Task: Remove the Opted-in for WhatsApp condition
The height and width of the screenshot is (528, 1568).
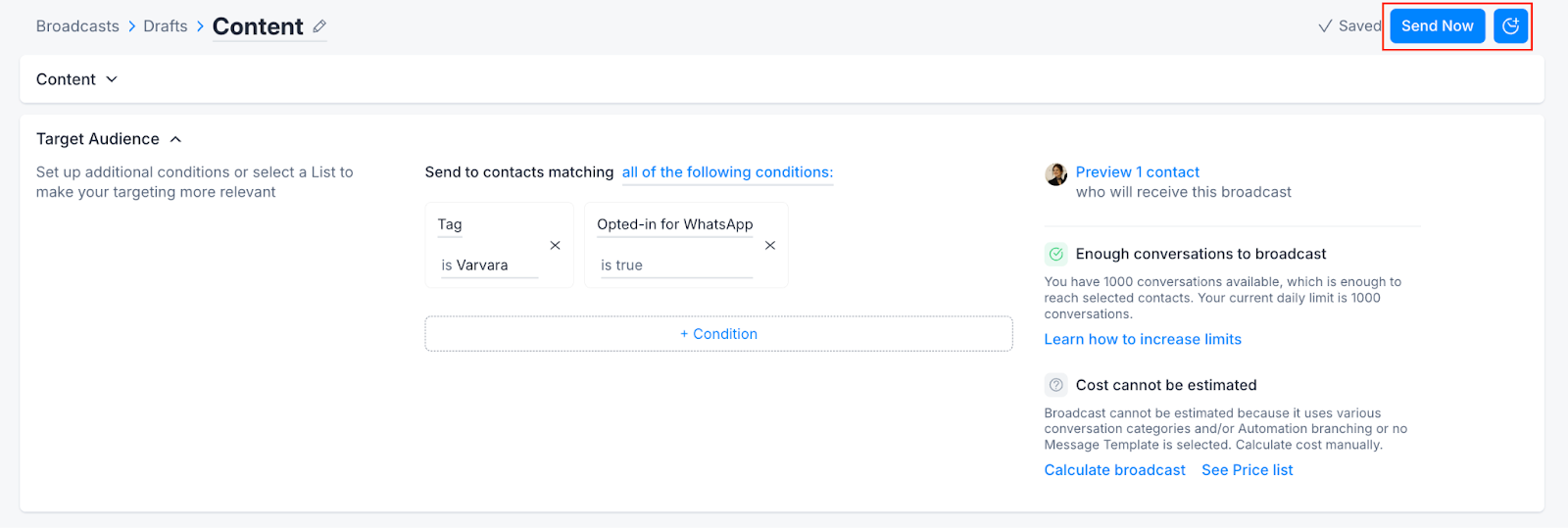Action: (770, 245)
